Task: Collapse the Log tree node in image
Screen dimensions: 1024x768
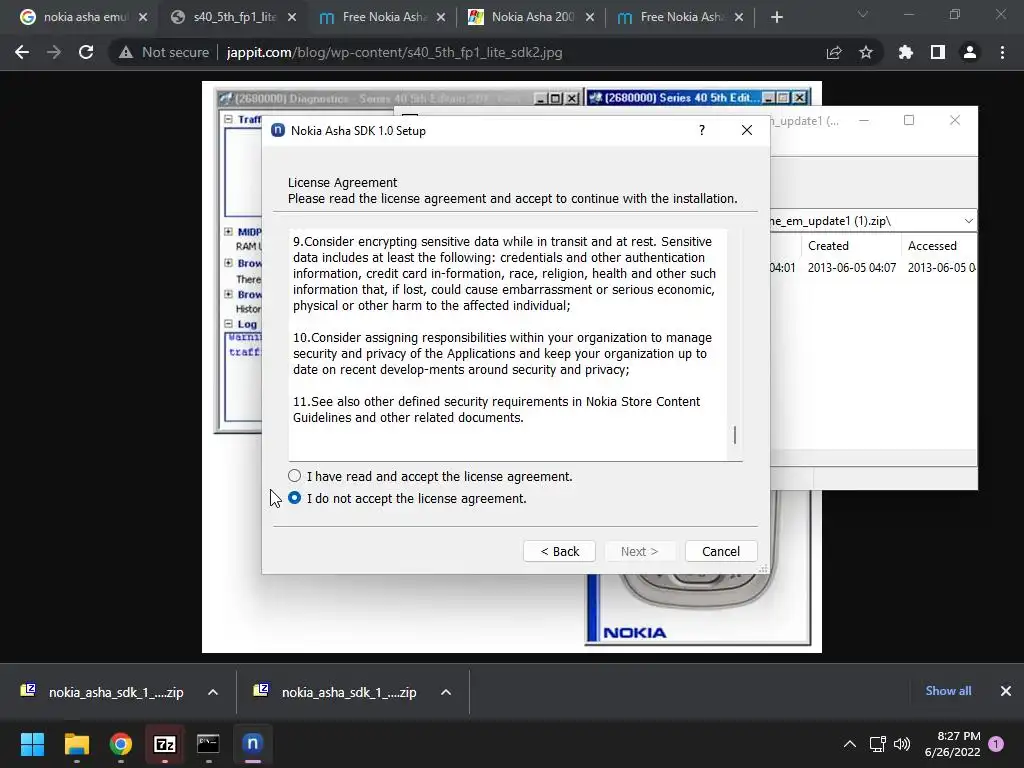Action: tap(228, 323)
